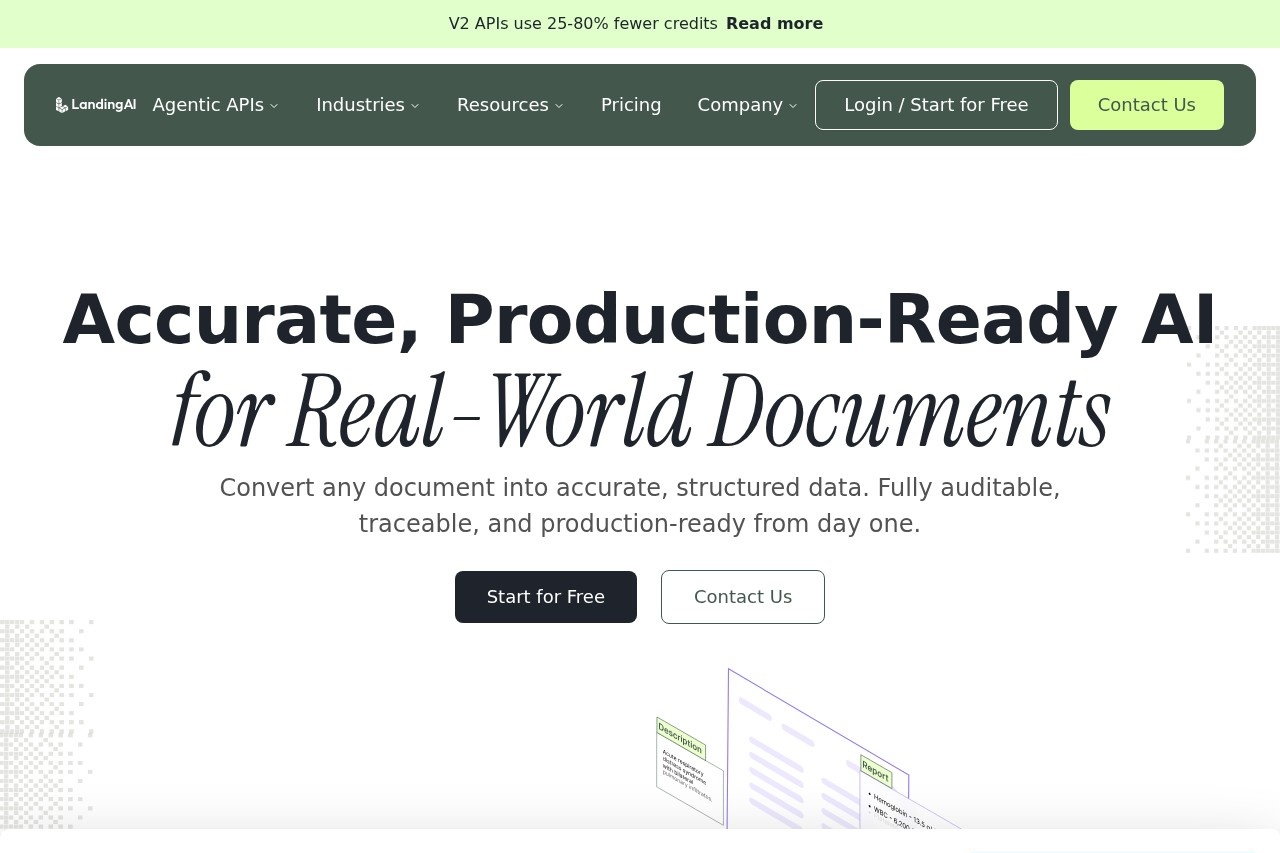This screenshot has width=1280, height=853.
Task: Click the LandingAI logo
Action: coord(96,105)
